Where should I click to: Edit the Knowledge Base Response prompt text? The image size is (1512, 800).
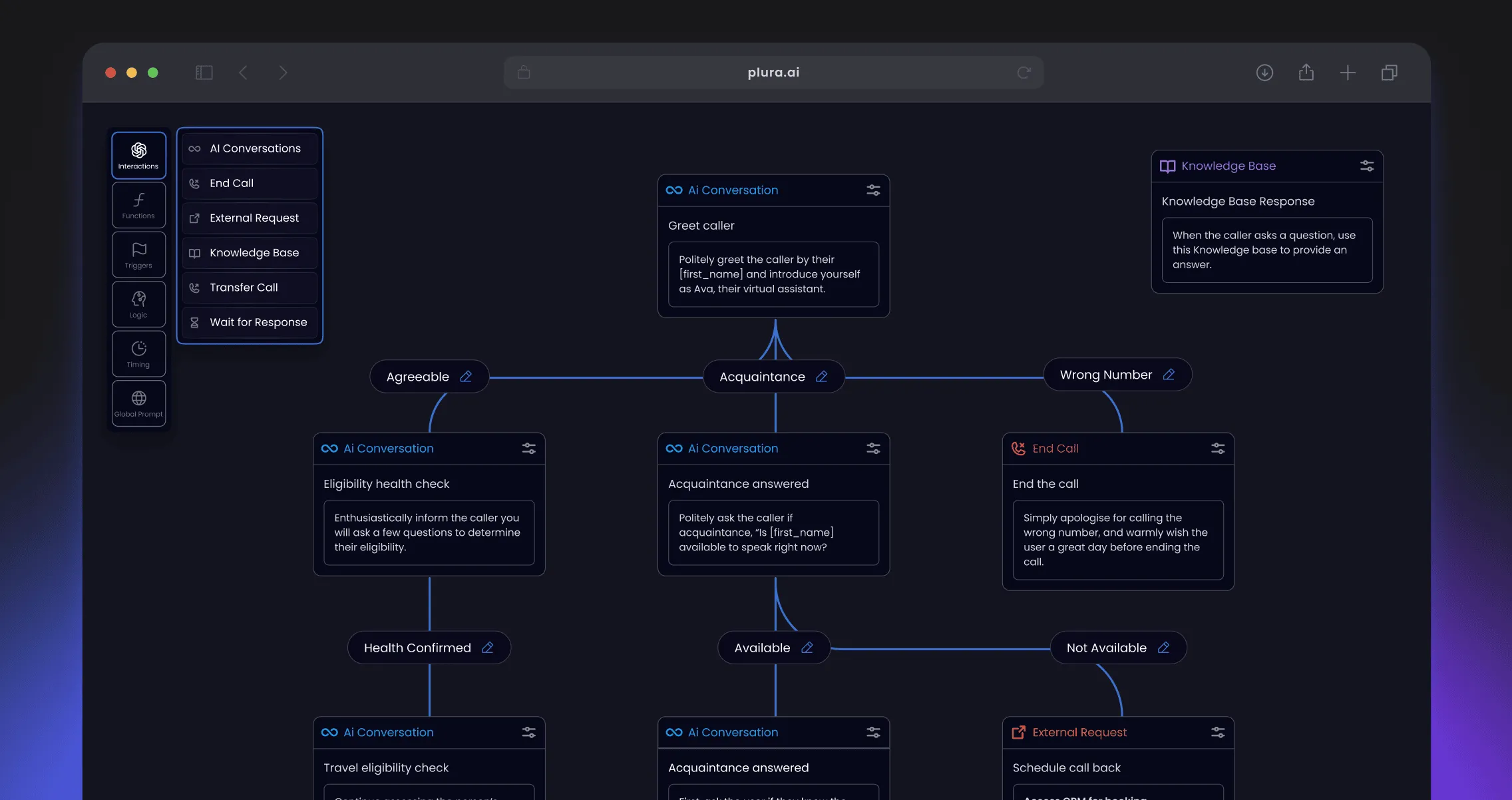pyautogui.click(x=1267, y=250)
